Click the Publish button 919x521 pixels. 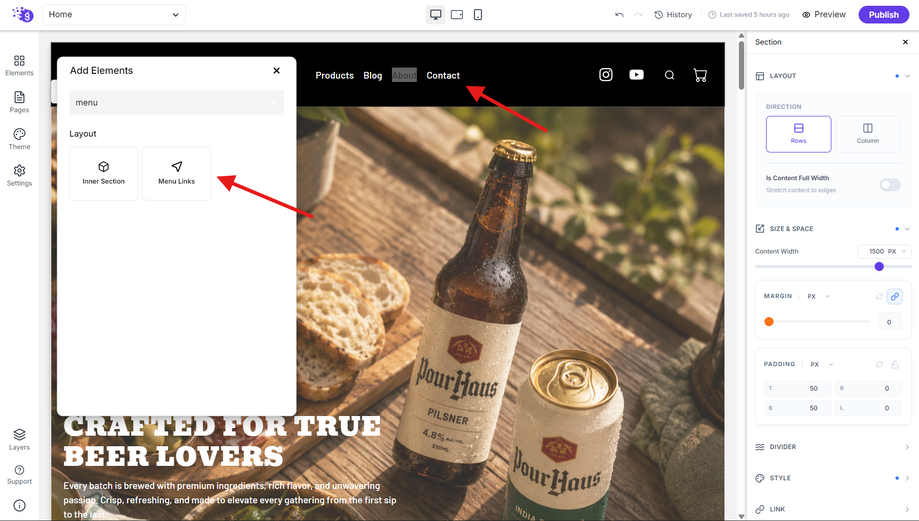tap(883, 15)
